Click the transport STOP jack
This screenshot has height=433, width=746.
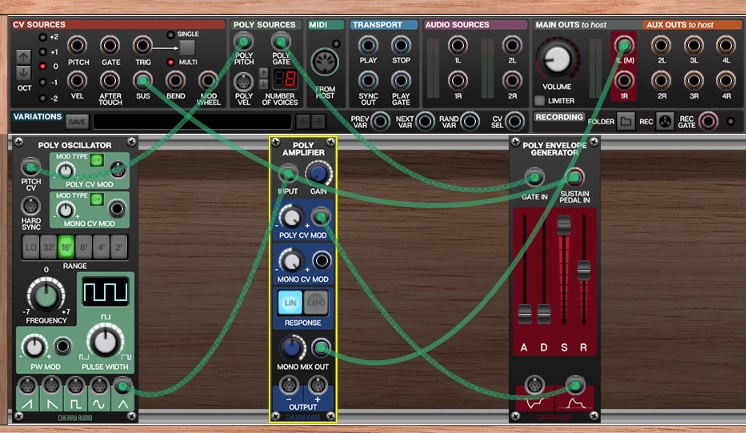(401, 46)
